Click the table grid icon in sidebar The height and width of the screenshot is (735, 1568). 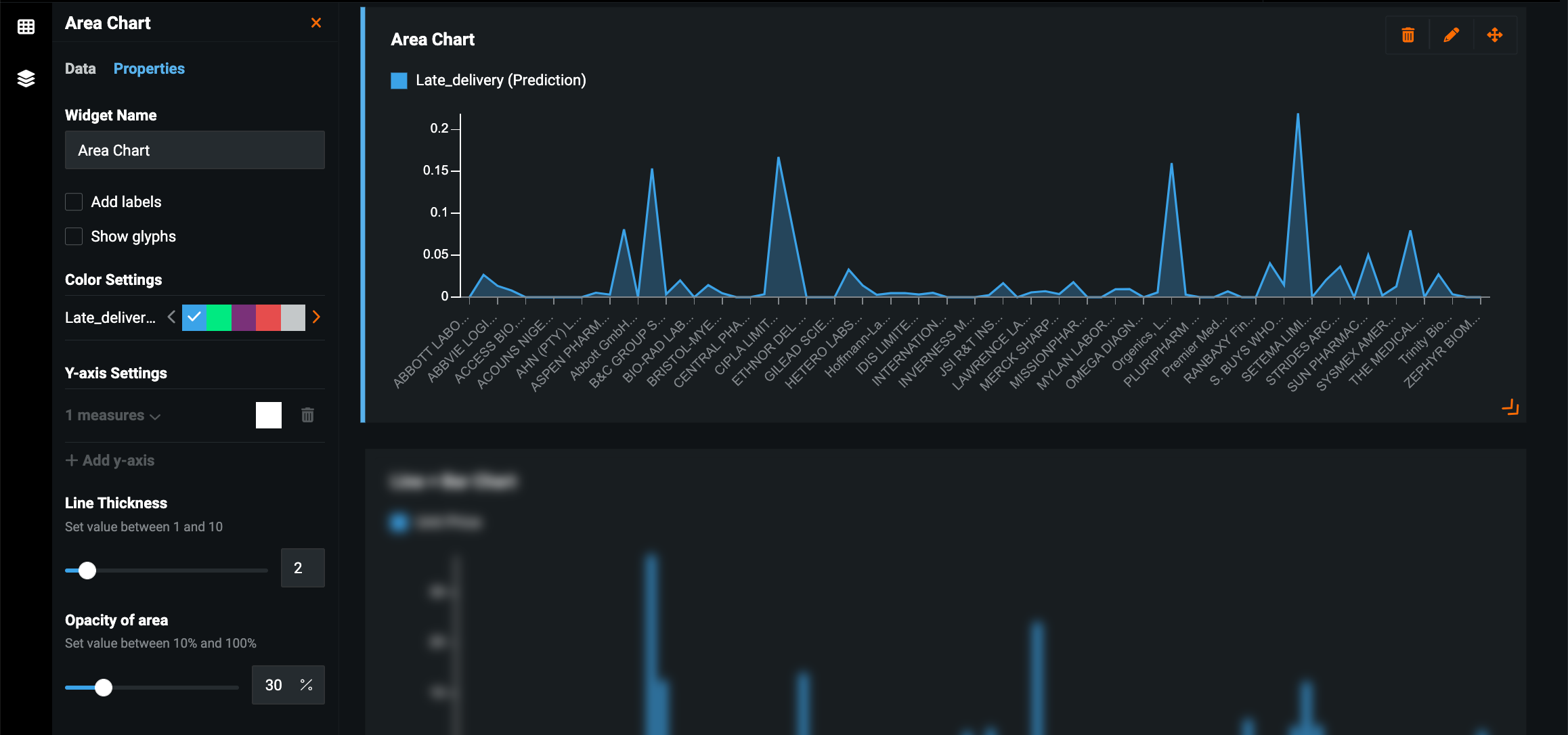click(26, 27)
